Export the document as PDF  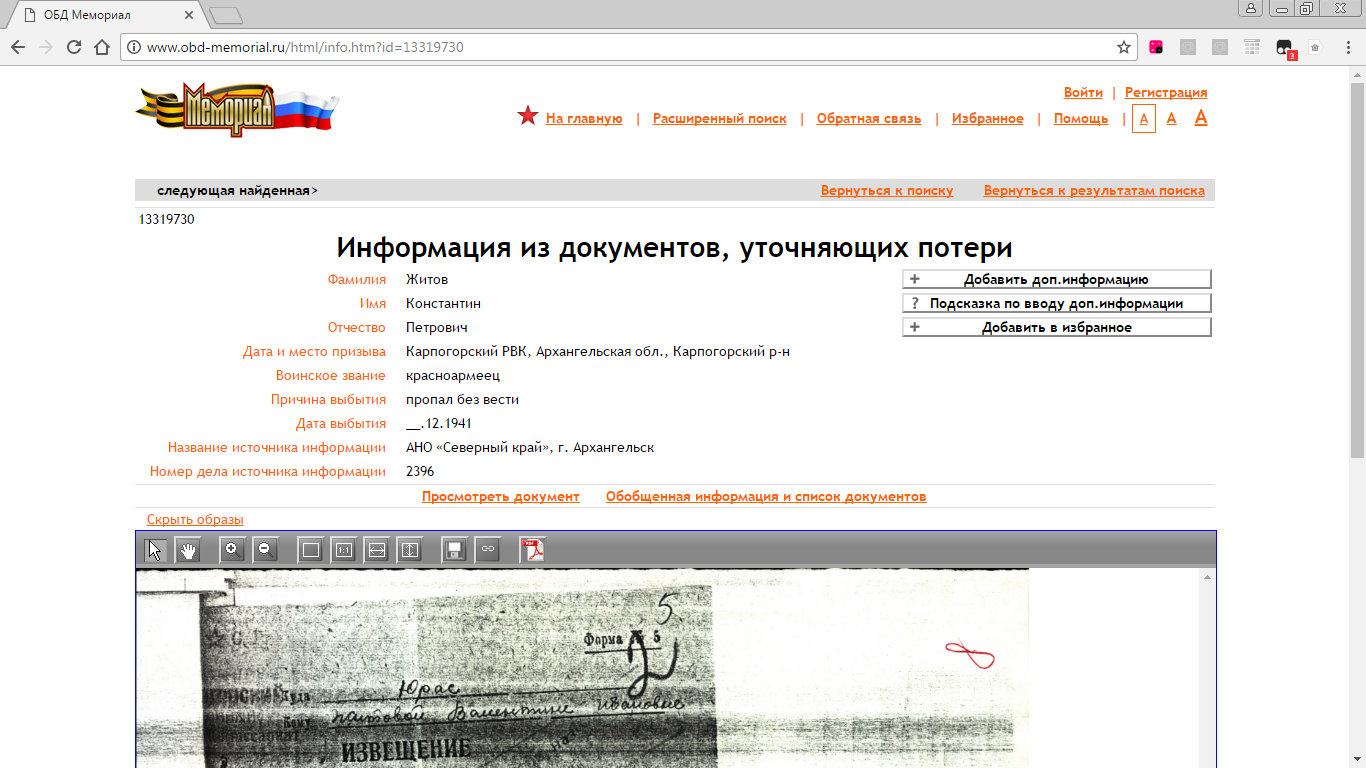pyautogui.click(x=533, y=550)
